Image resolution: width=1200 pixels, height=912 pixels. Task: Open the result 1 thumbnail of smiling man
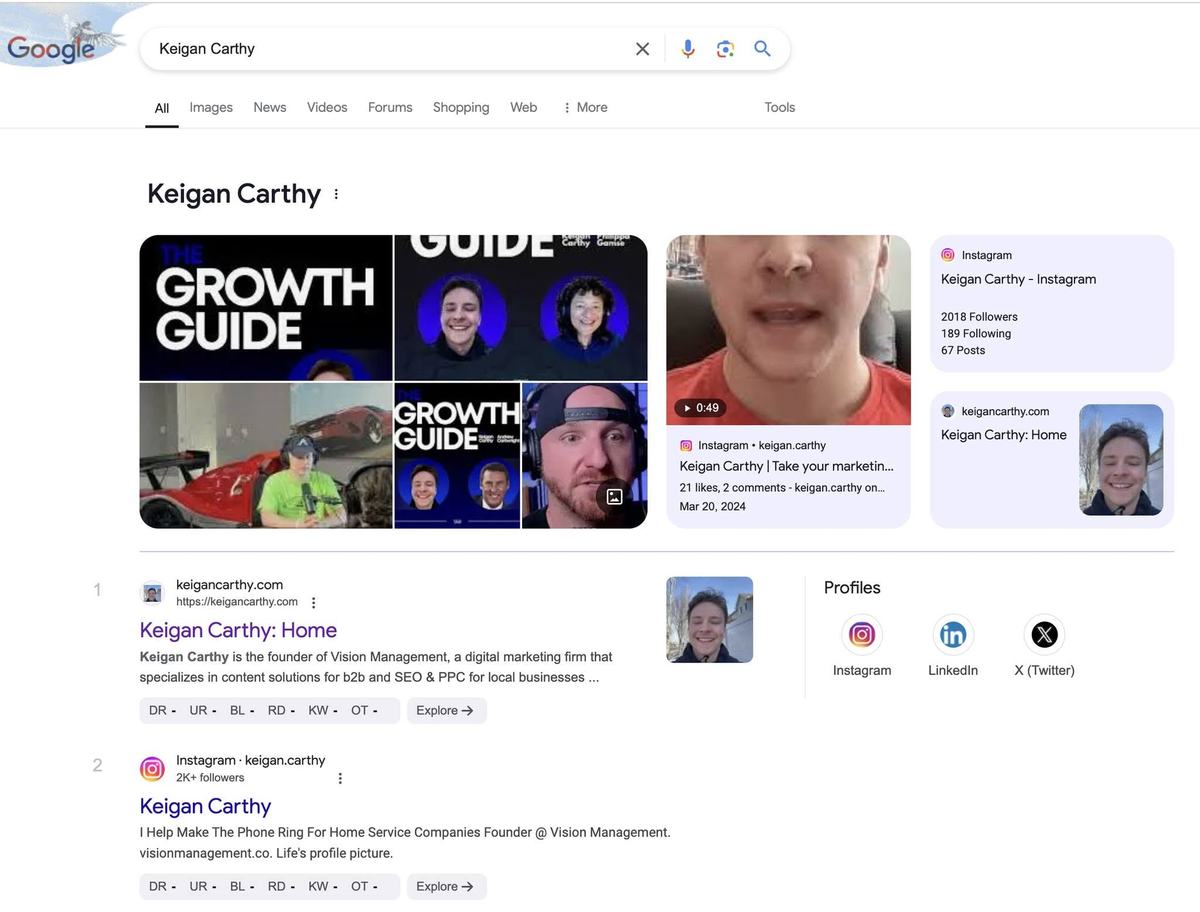(x=710, y=620)
